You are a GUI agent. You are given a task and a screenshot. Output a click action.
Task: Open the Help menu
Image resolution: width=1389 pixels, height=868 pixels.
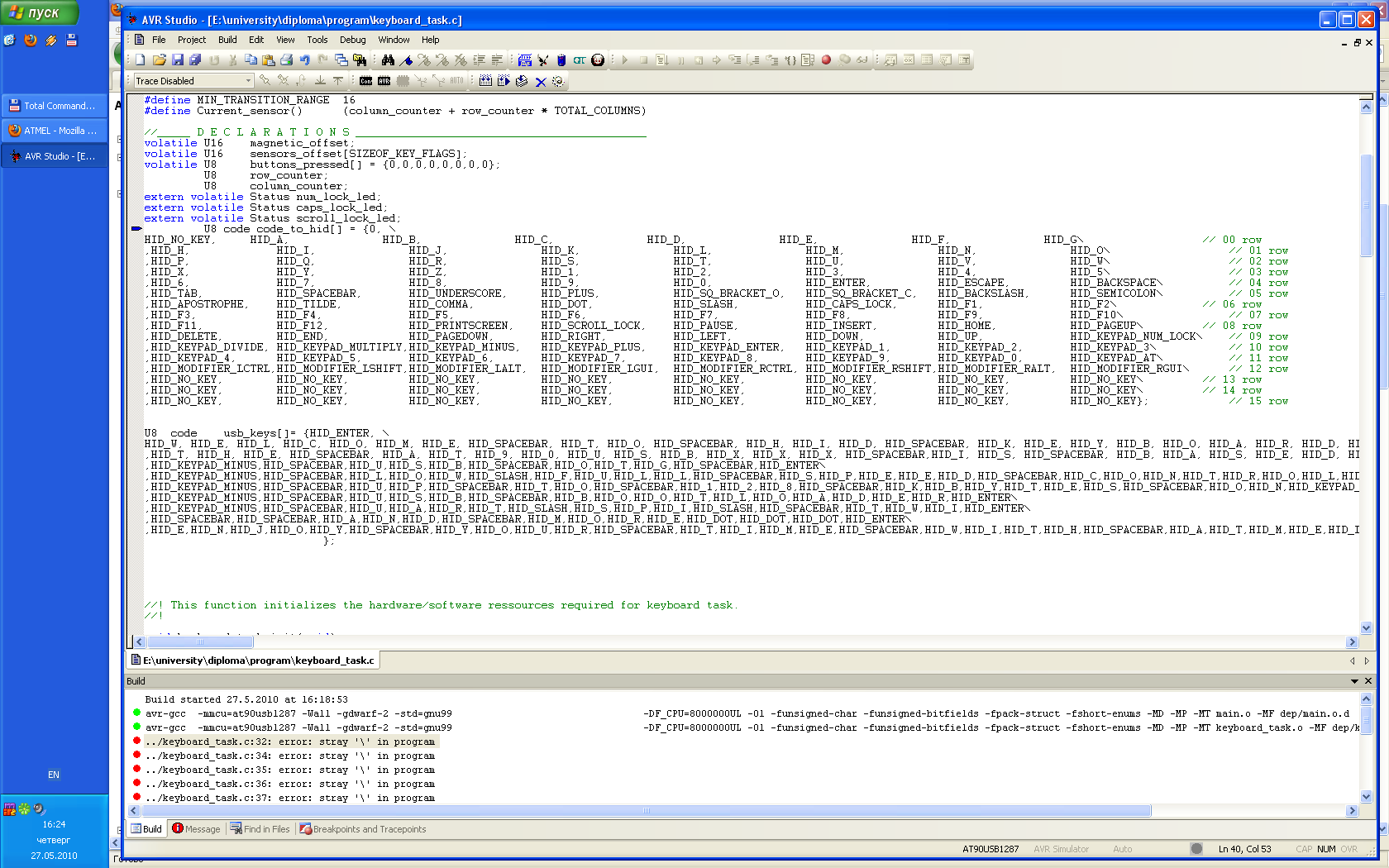[x=430, y=40]
